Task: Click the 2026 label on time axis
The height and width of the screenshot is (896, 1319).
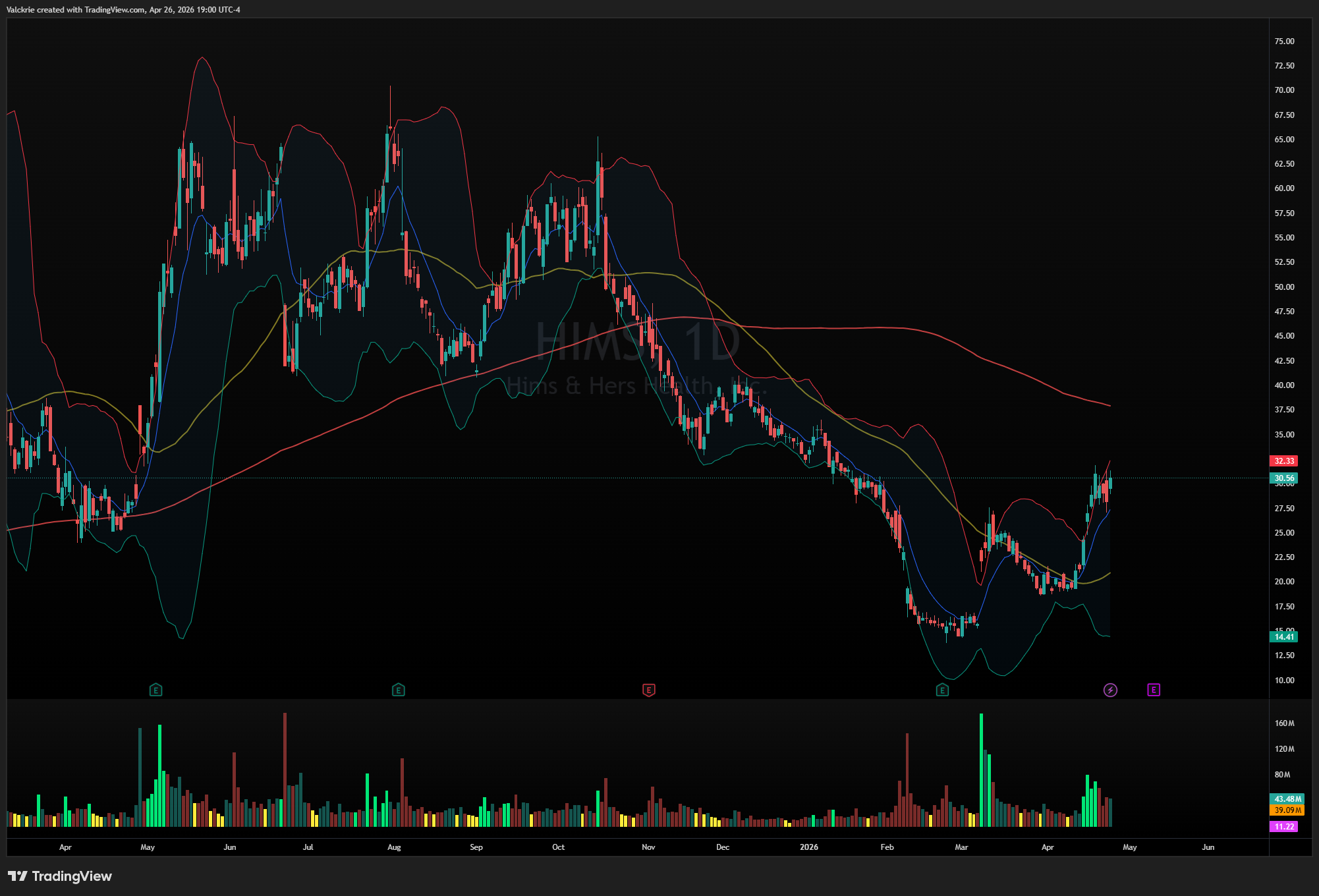Action: (x=808, y=847)
